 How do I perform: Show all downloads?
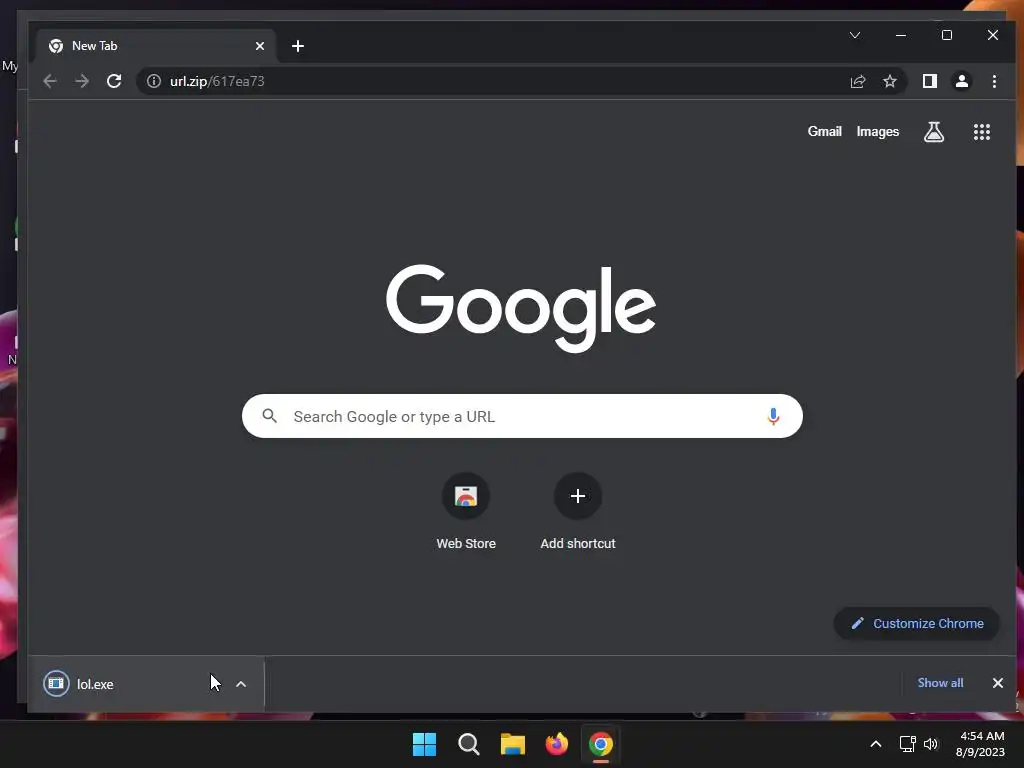coord(940,683)
